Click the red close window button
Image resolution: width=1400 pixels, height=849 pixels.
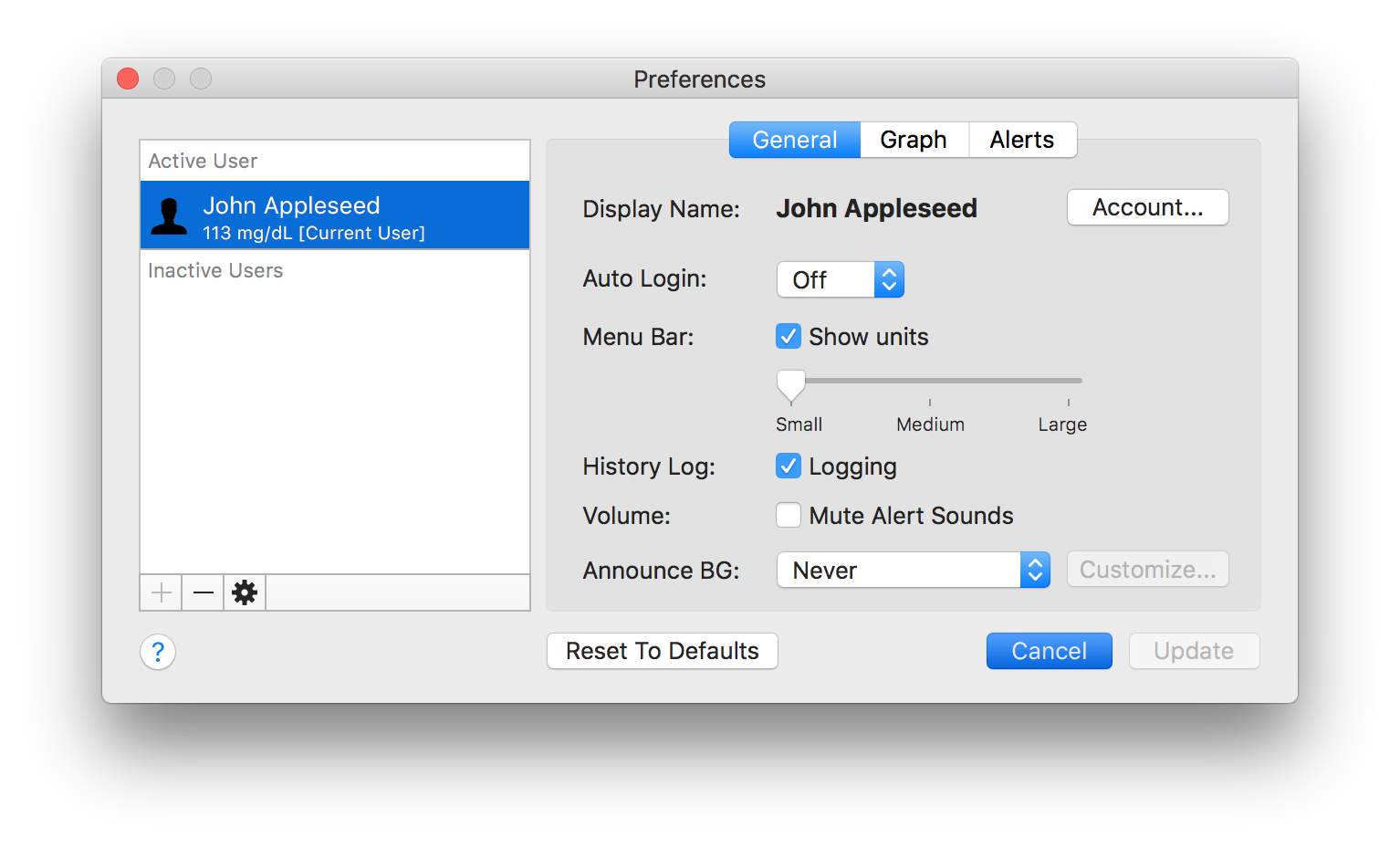(x=128, y=79)
